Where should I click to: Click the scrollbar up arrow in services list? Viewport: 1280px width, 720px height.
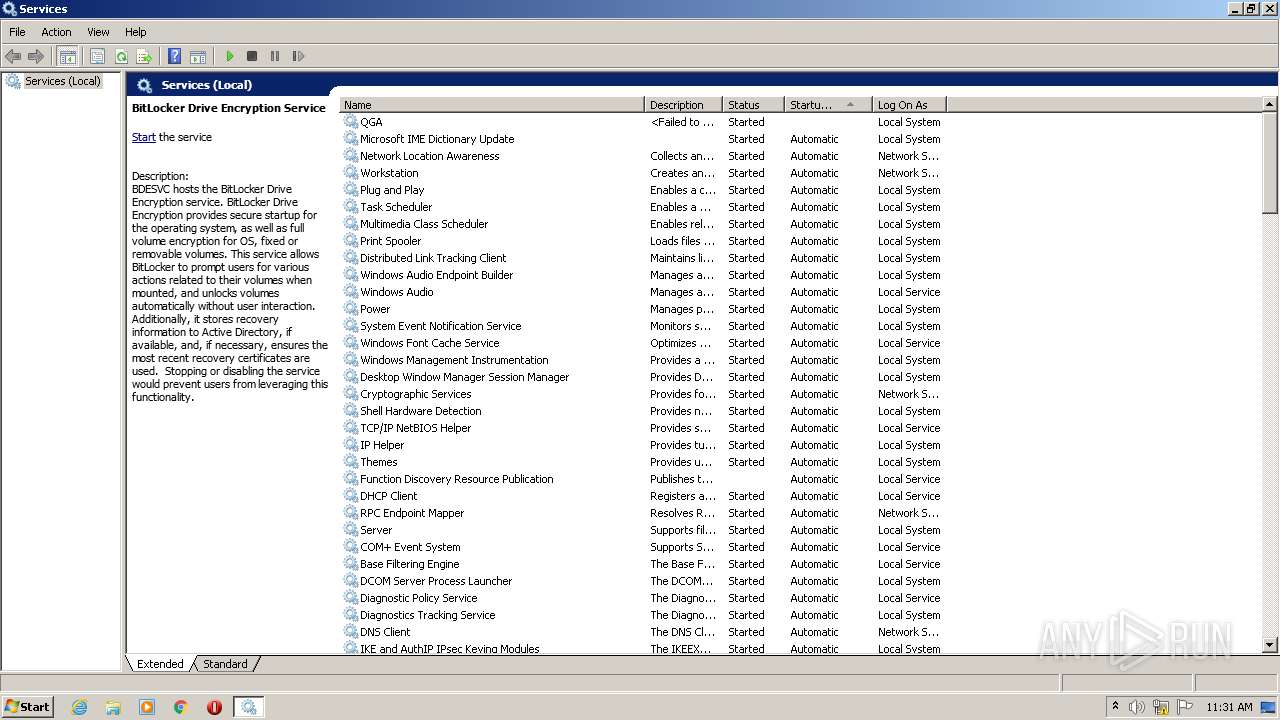pyautogui.click(x=1270, y=104)
